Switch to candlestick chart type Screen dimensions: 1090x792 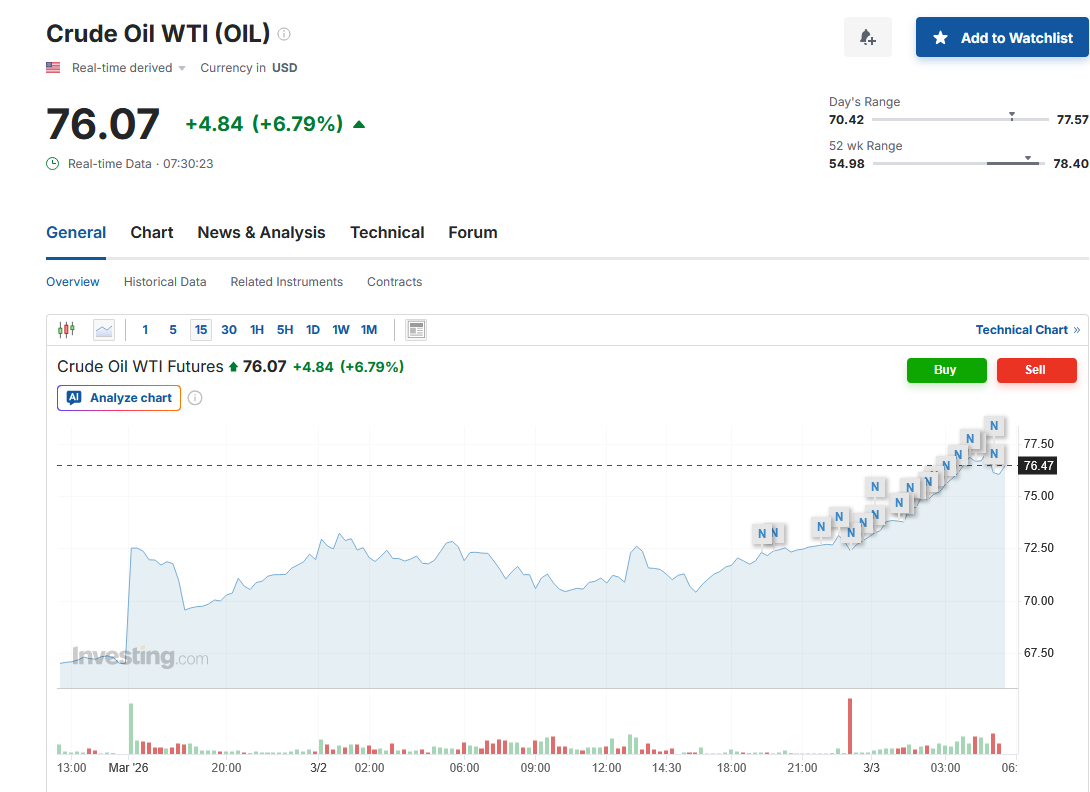click(x=66, y=330)
